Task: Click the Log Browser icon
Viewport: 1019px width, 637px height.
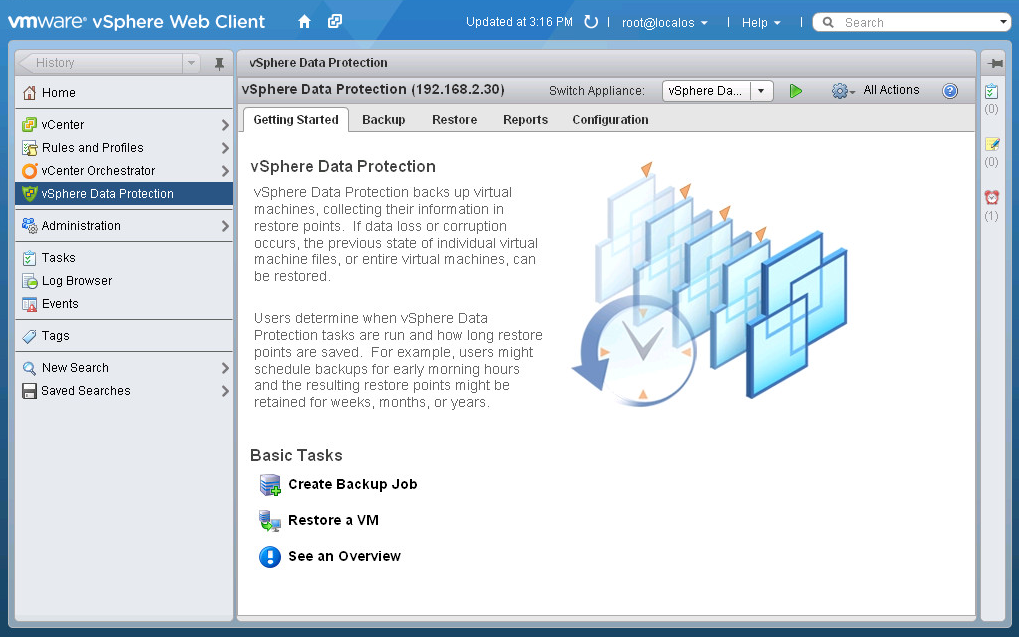Action: point(29,281)
